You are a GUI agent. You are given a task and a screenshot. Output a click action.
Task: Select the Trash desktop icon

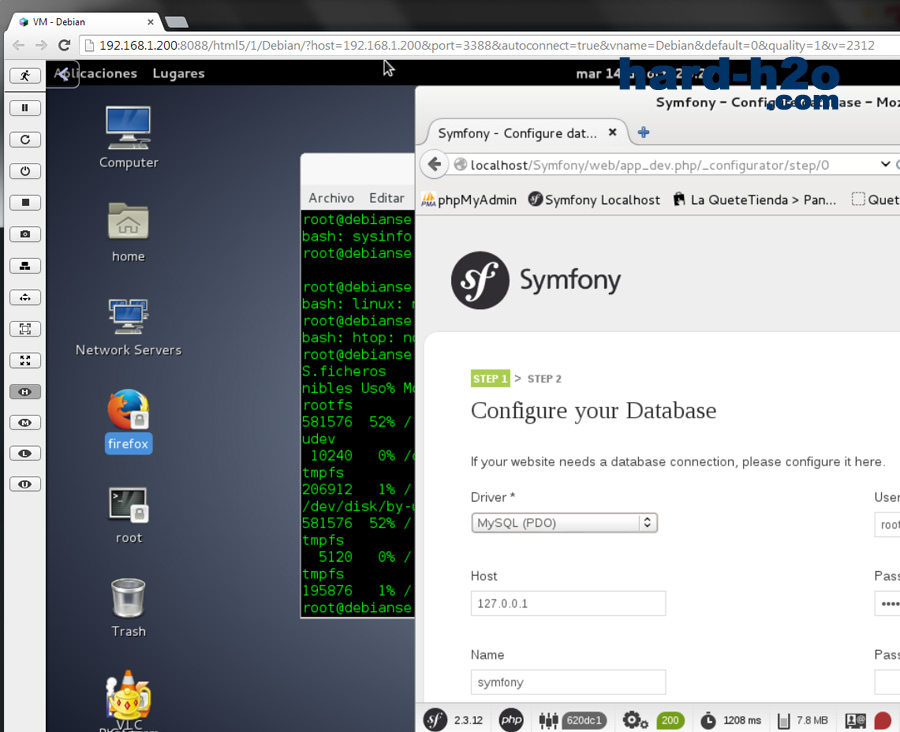[129, 609]
